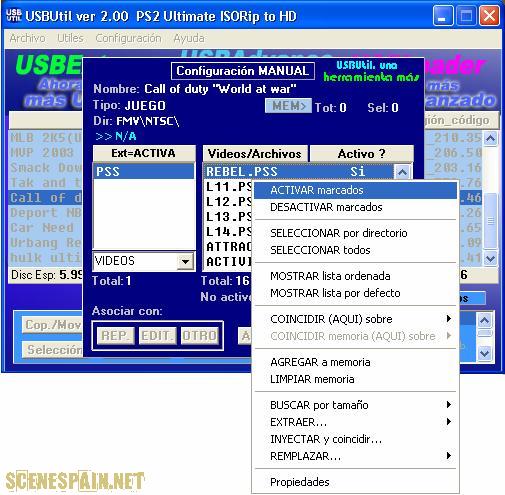Click up arrow of the game list scrollbar
The height and width of the screenshot is (495, 505).
coord(490,138)
